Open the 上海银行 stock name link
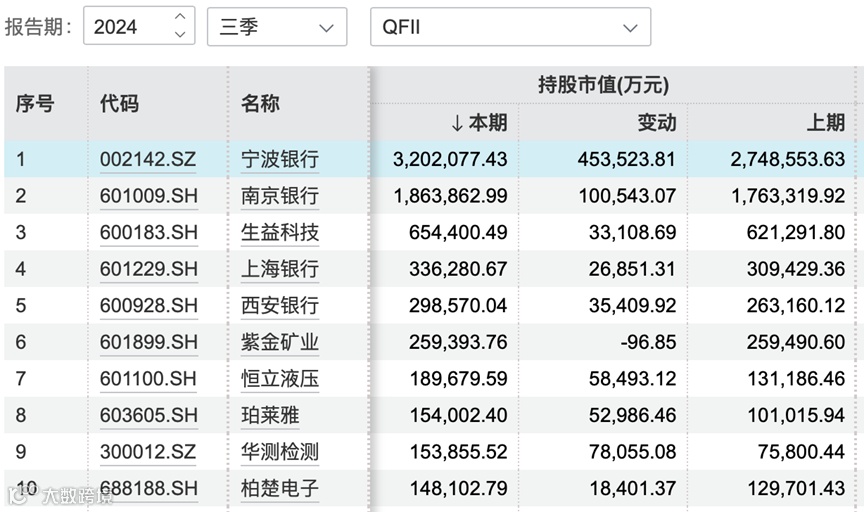Screen dimensions: 864x512 click(280, 268)
